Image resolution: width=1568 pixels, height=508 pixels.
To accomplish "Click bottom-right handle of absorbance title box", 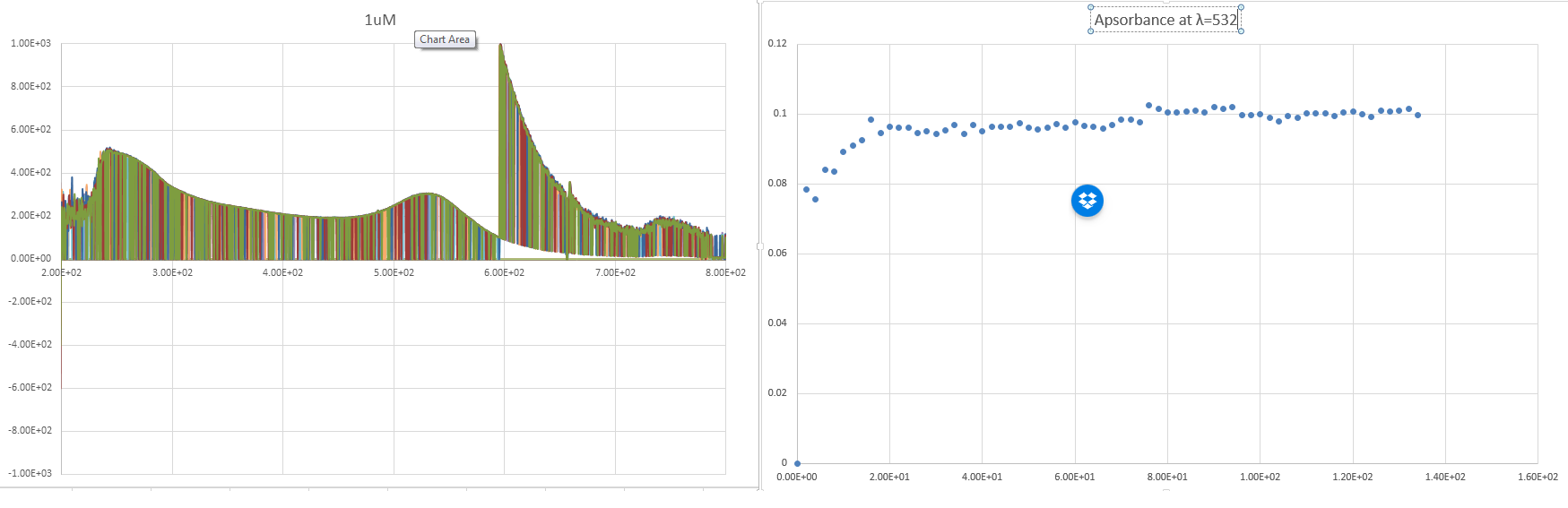I will (x=1241, y=31).
